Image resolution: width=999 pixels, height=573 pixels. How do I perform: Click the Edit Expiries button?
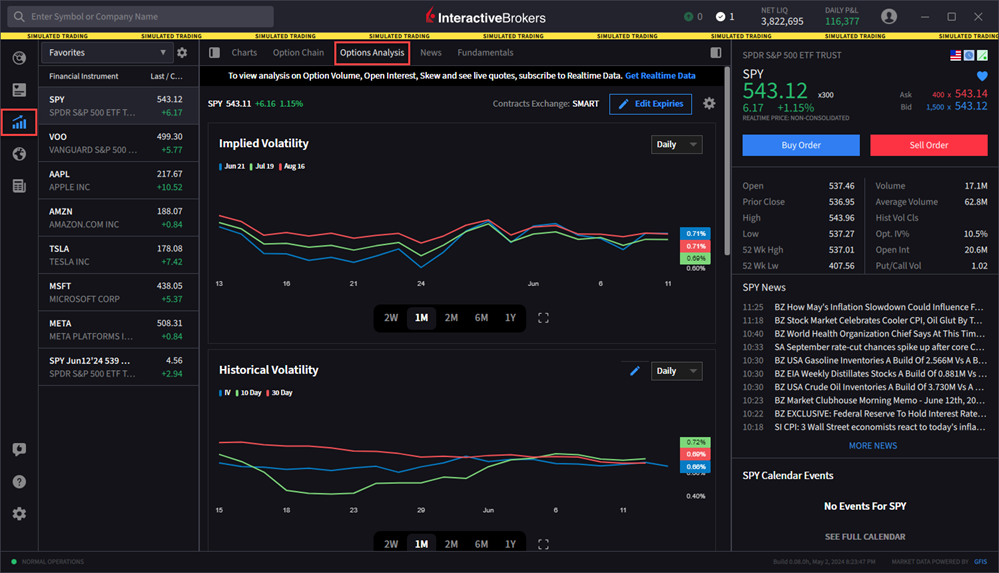[x=650, y=104]
